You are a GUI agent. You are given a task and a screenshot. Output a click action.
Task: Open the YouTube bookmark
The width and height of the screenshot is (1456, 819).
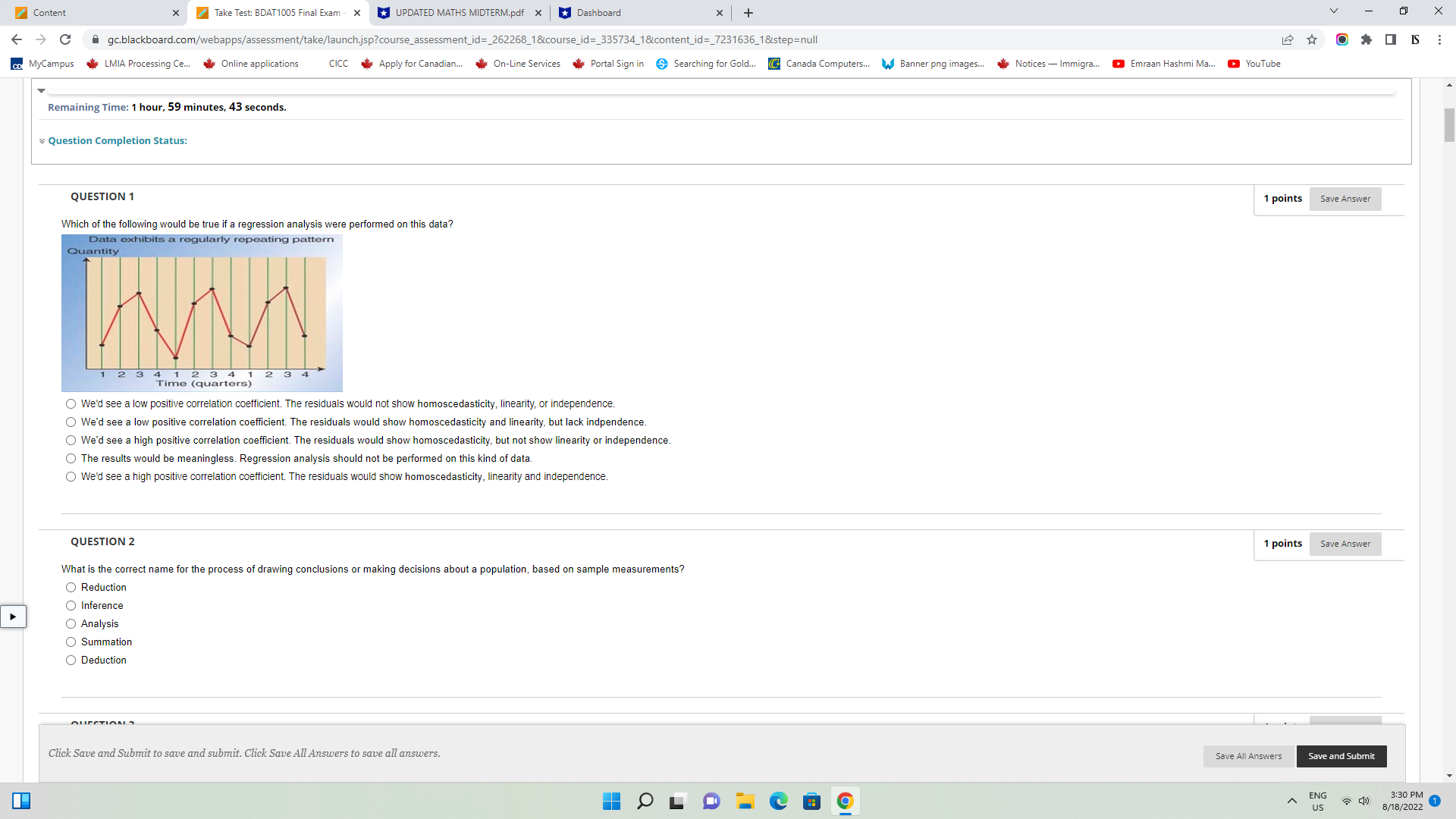point(1254,64)
